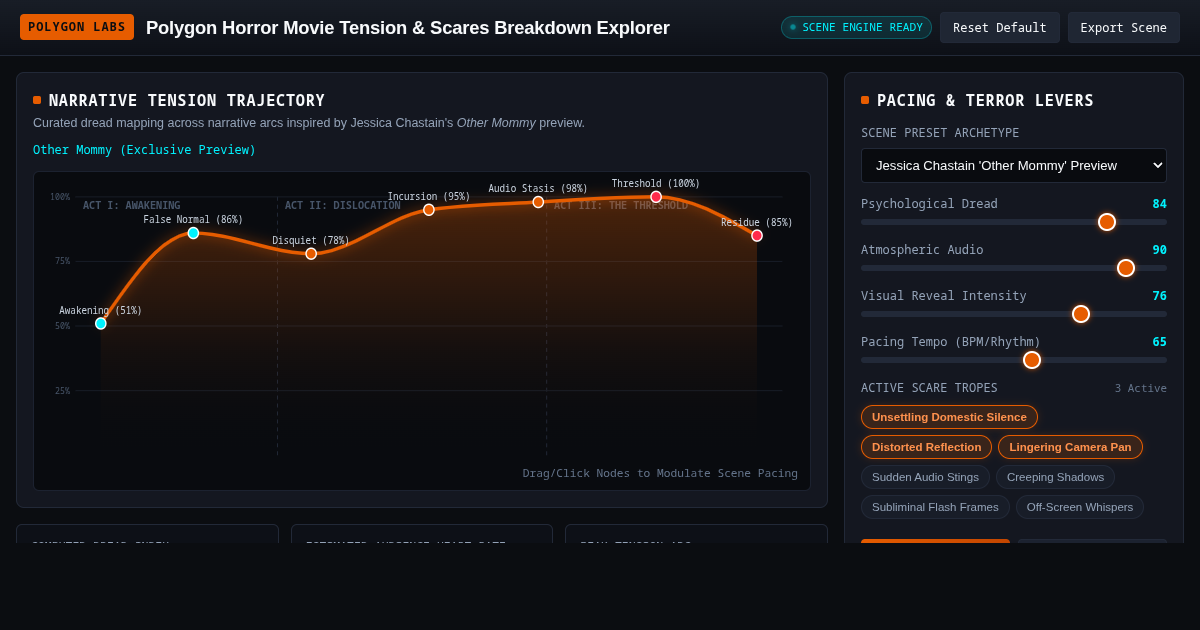
Task: Click the Atmospheric Audio value 90
Action: (1159, 250)
